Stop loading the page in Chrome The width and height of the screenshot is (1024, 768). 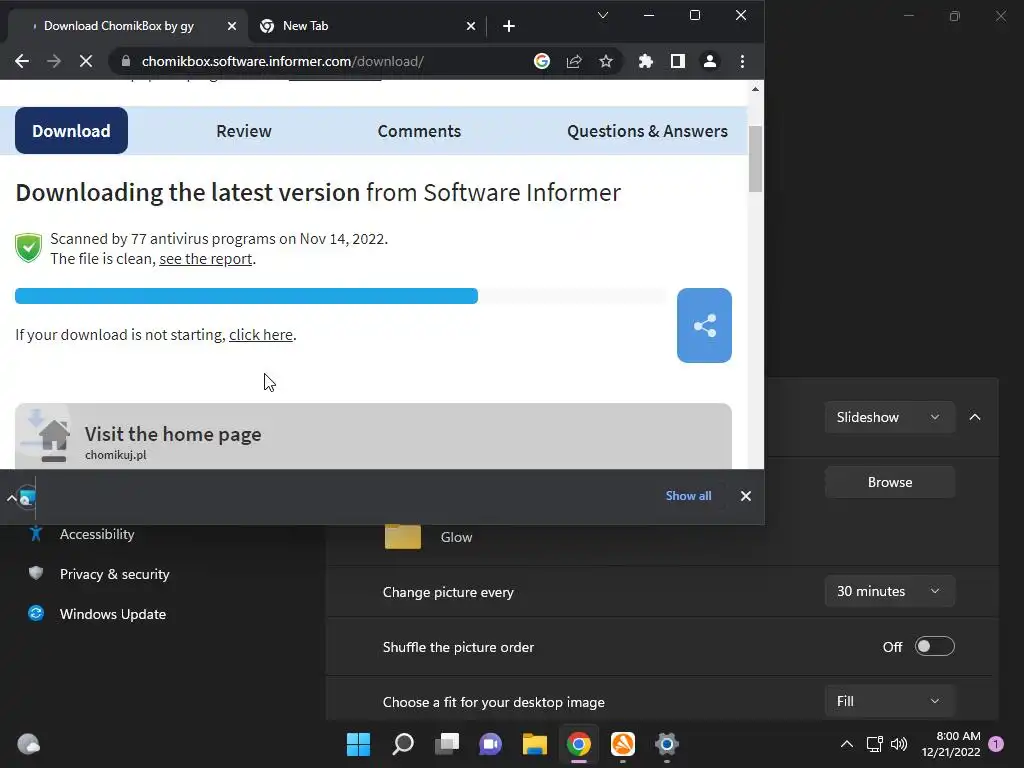[86, 61]
